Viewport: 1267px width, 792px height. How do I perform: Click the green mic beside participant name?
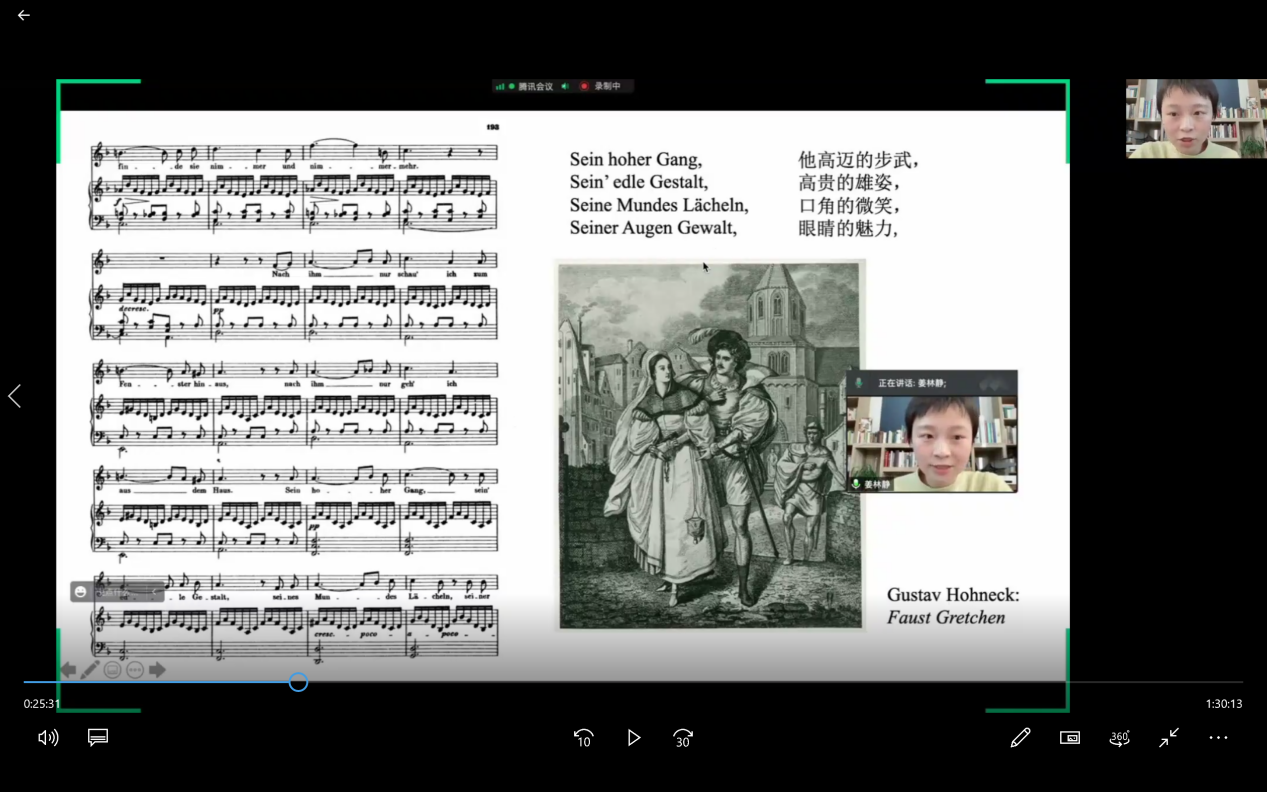(x=856, y=484)
